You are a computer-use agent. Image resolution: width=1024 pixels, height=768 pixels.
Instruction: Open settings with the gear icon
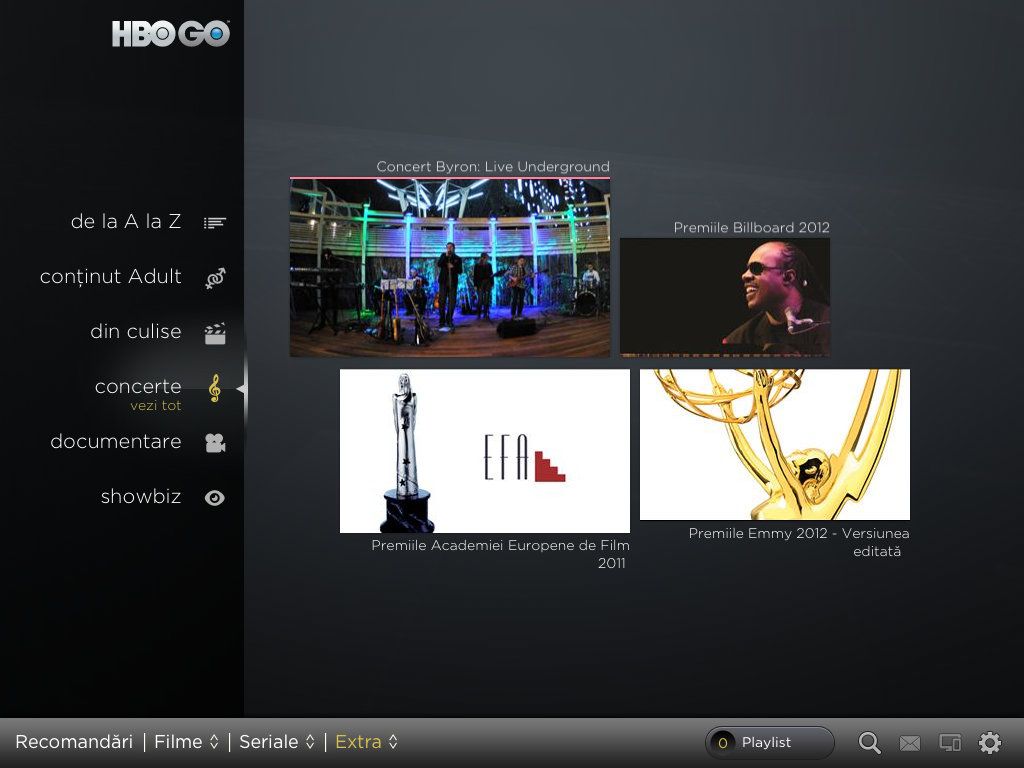coord(989,743)
